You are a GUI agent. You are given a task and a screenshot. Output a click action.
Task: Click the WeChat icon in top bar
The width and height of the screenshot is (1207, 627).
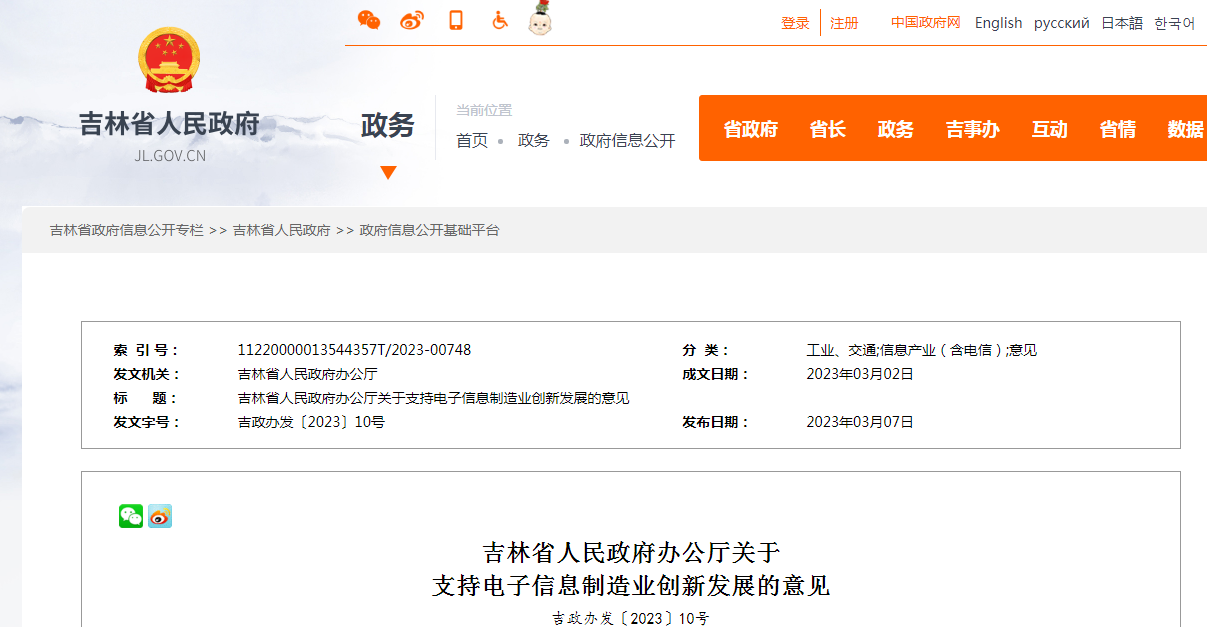pyautogui.click(x=369, y=20)
